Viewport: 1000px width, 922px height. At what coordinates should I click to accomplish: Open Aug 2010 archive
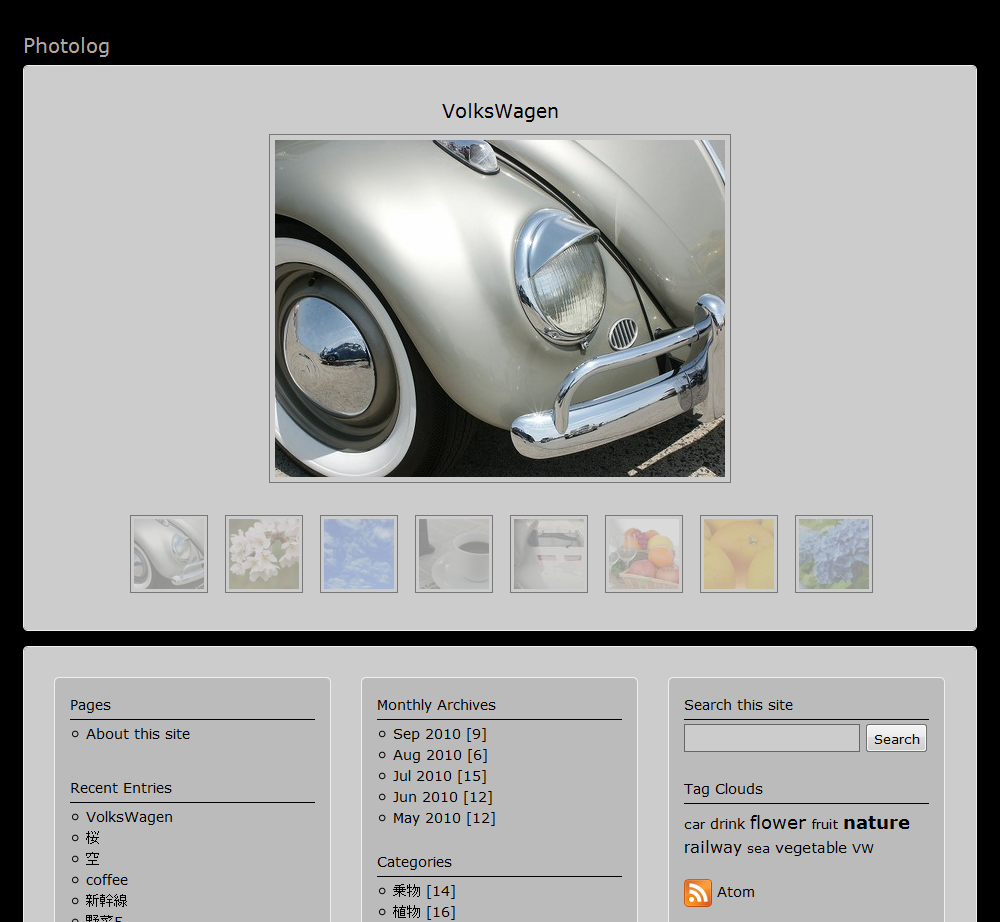coord(440,755)
